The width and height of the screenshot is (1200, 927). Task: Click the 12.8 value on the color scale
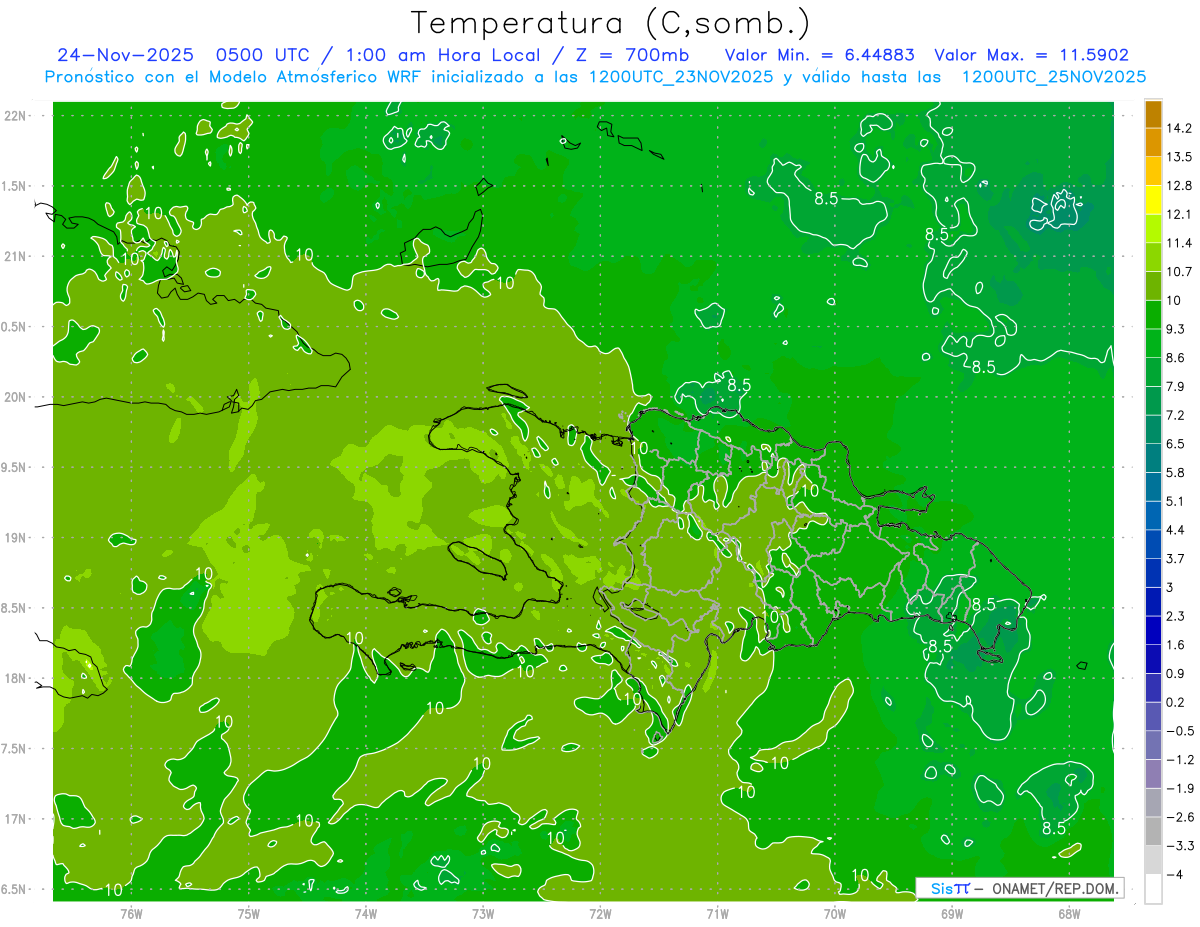tap(1179, 186)
